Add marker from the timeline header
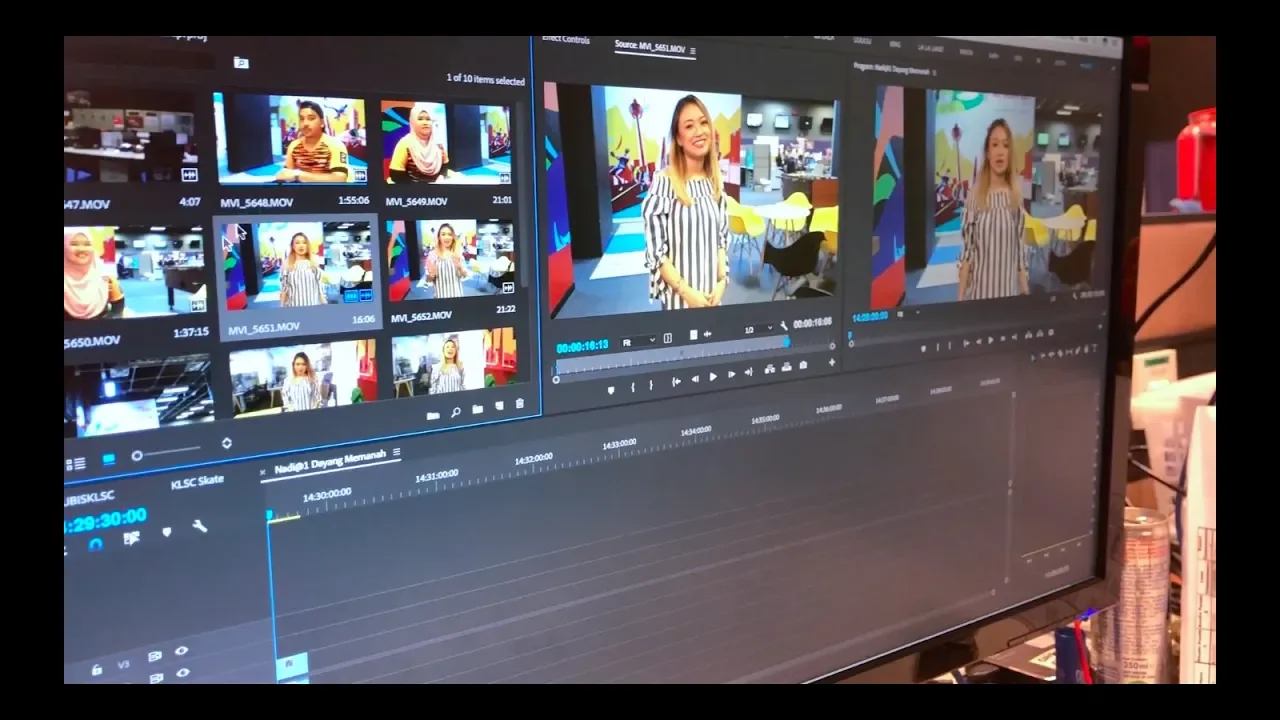Viewport: 1280px width, 720px height. click(167, 532)
